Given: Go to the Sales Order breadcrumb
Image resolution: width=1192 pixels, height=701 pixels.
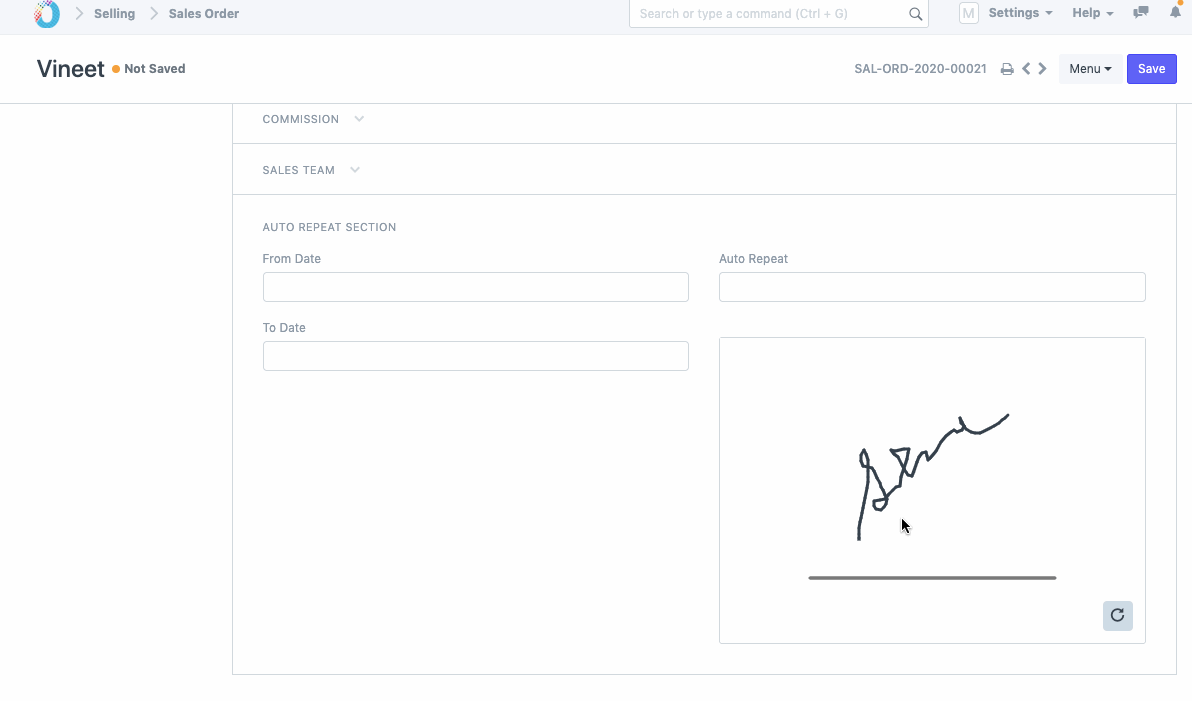Looking at the screenshot, I should [204, 14].
